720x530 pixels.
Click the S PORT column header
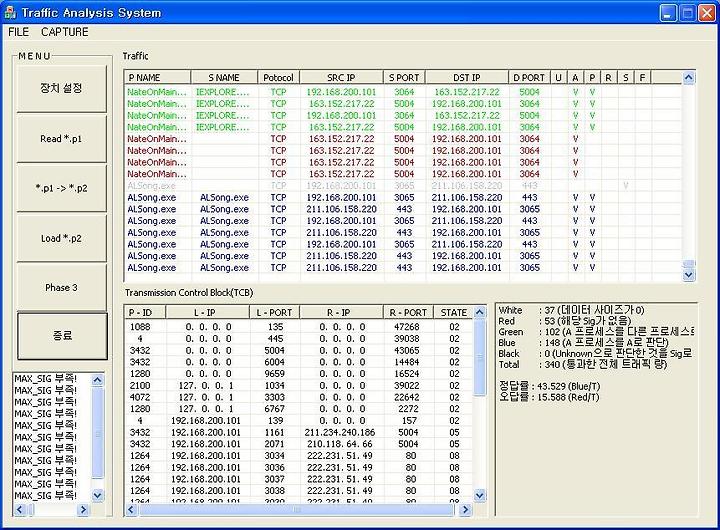(x=404, y=78)
